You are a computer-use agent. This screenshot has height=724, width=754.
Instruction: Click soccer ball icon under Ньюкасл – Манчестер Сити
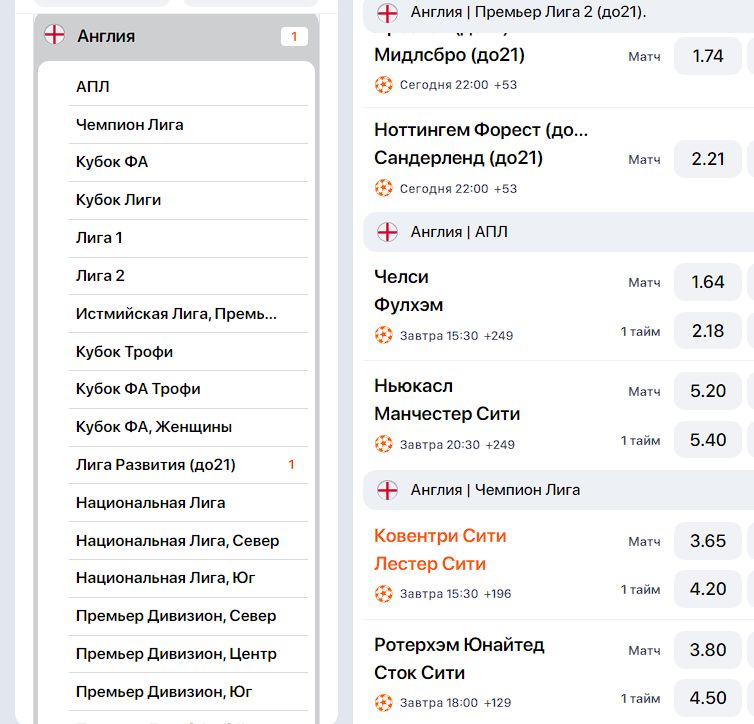click(x=384, y=444)
